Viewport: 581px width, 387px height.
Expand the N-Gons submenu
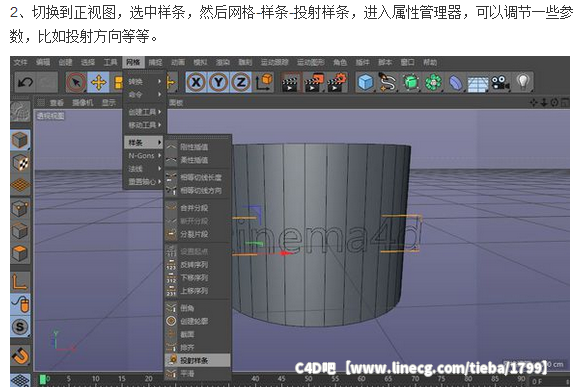click(x=145, y=156)
